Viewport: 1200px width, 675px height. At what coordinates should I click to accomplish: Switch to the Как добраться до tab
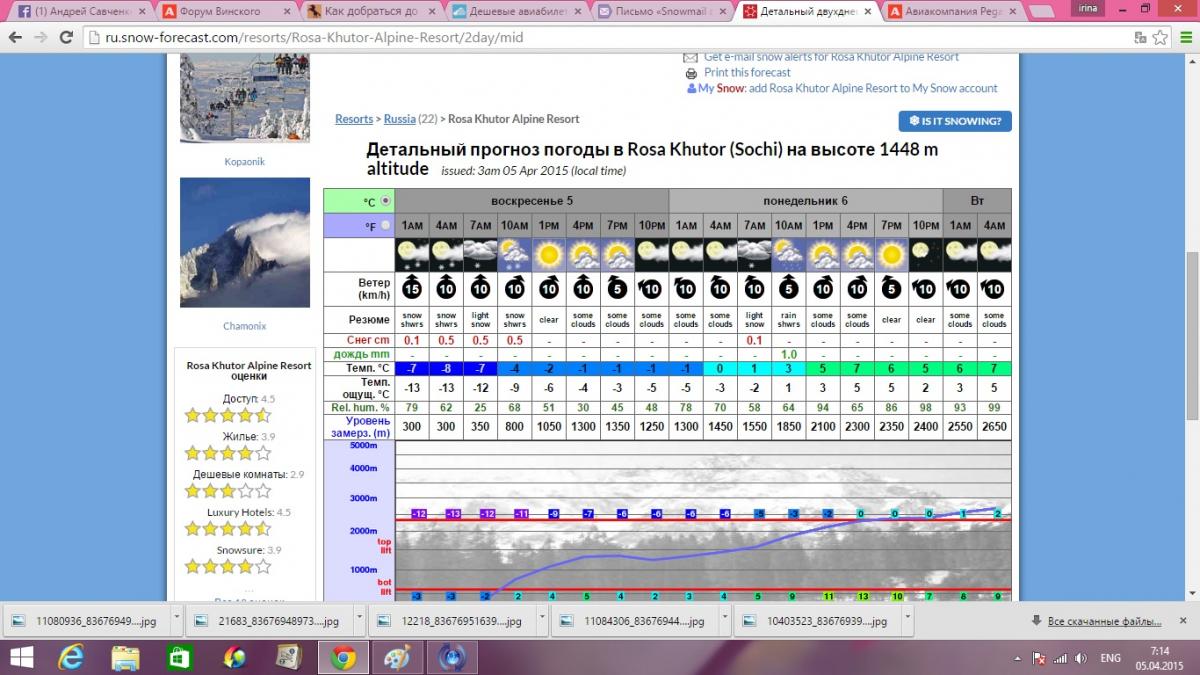(x=369, y=12)
